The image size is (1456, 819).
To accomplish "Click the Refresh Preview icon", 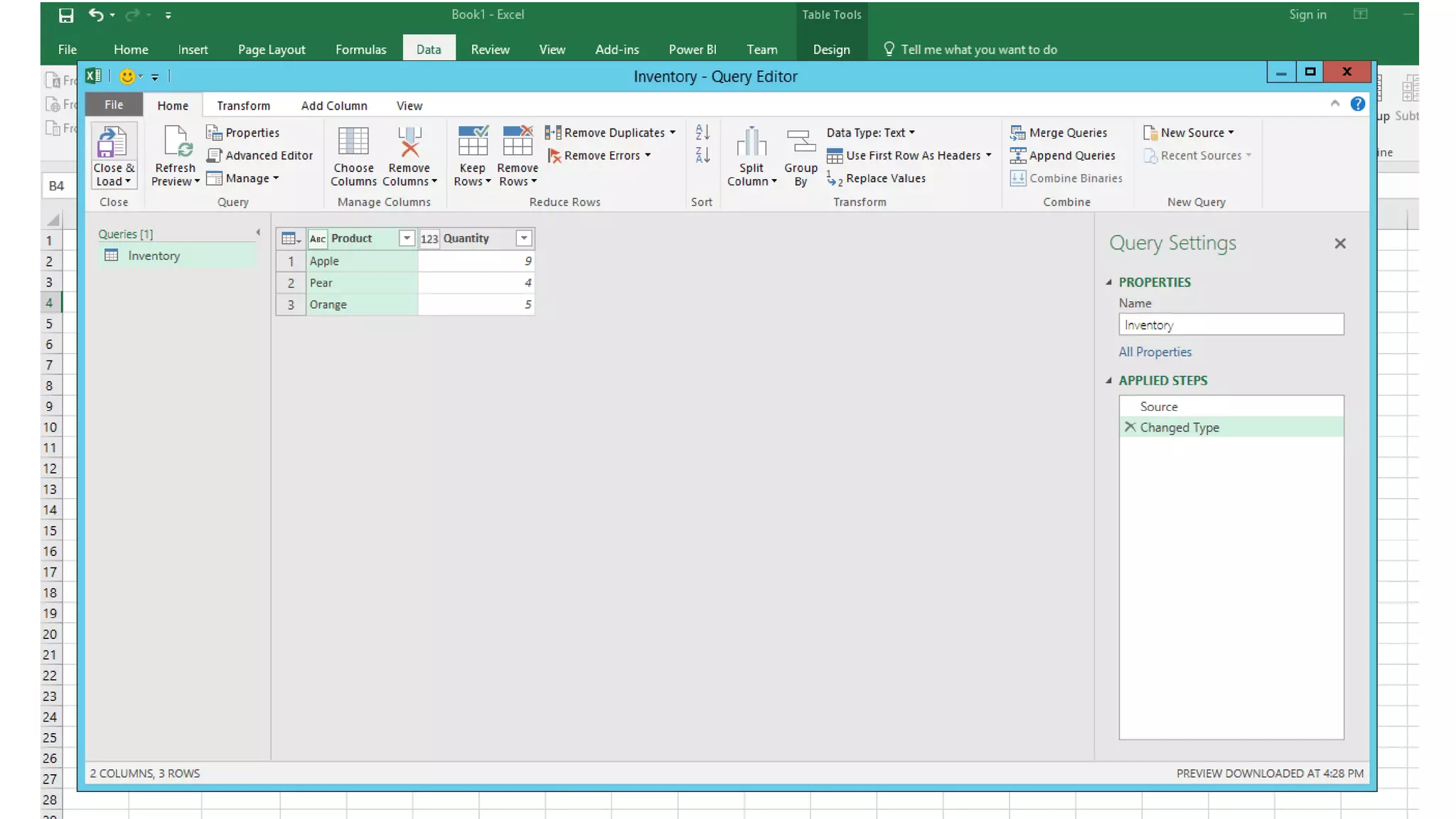I will coord(175,141).
